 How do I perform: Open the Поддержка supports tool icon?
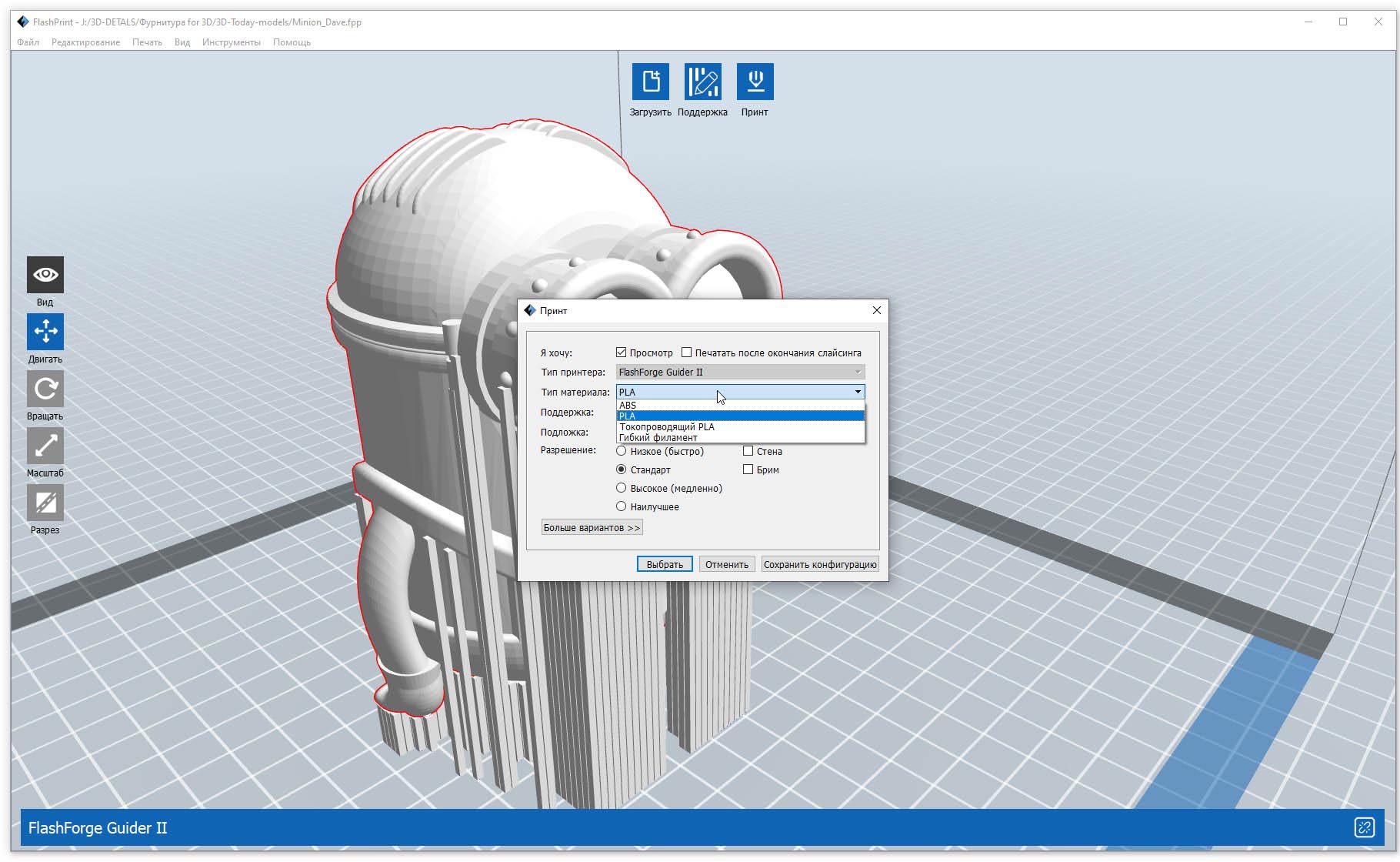[703, 82]
